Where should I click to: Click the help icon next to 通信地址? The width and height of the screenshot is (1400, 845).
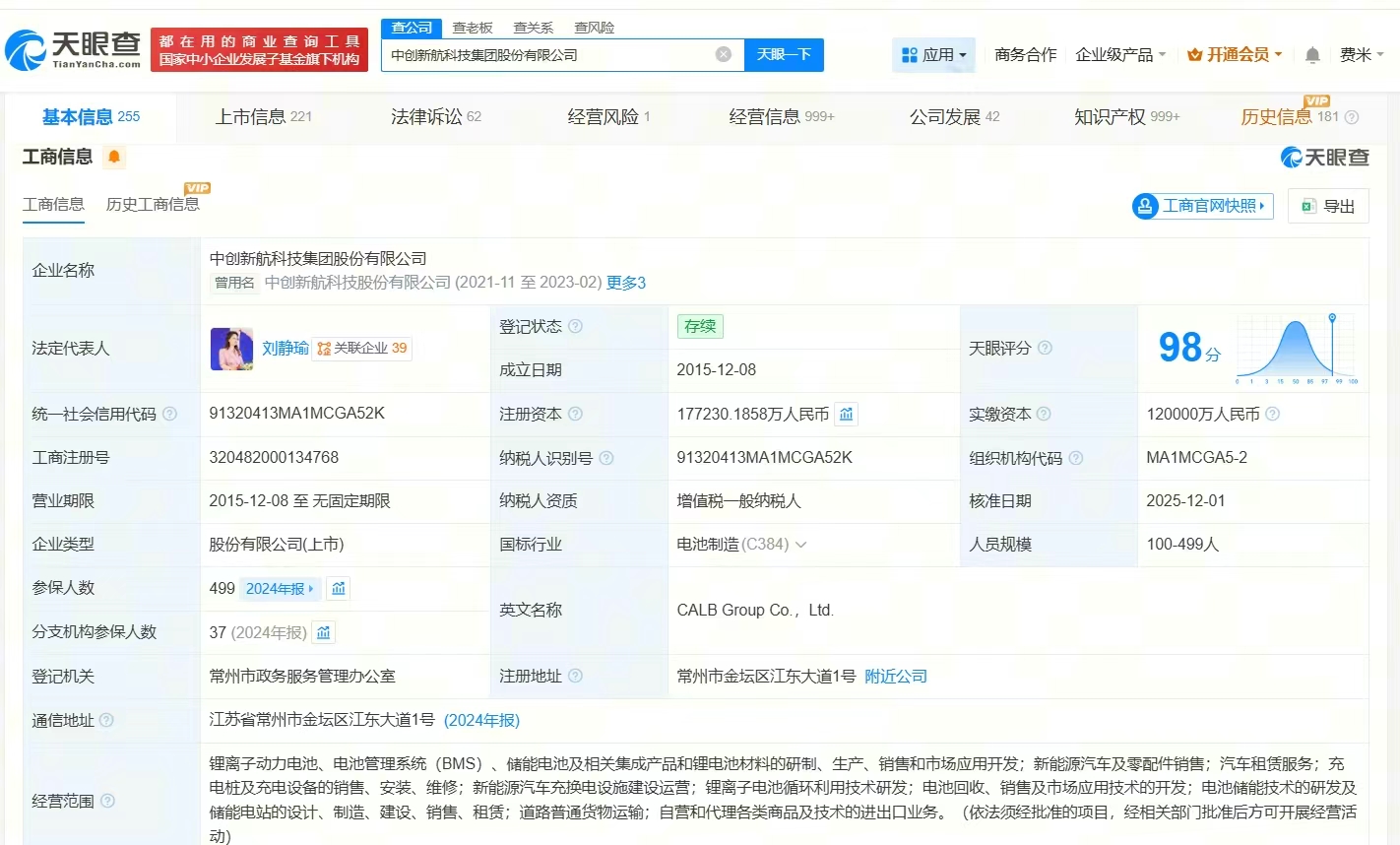pos(106,720)
